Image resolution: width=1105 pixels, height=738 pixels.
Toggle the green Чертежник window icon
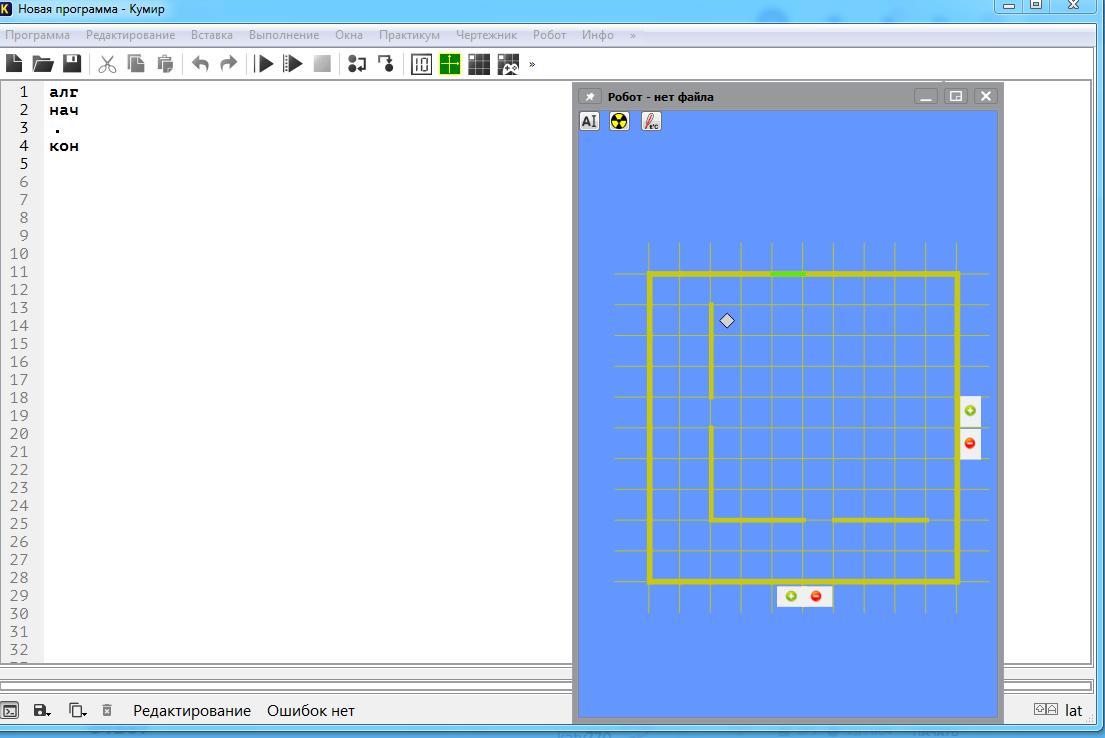[x=450, y=64]
